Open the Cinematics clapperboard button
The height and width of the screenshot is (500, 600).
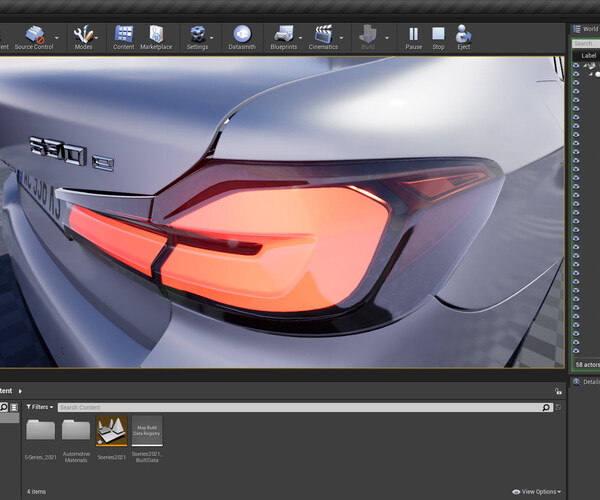click(323, 37)
